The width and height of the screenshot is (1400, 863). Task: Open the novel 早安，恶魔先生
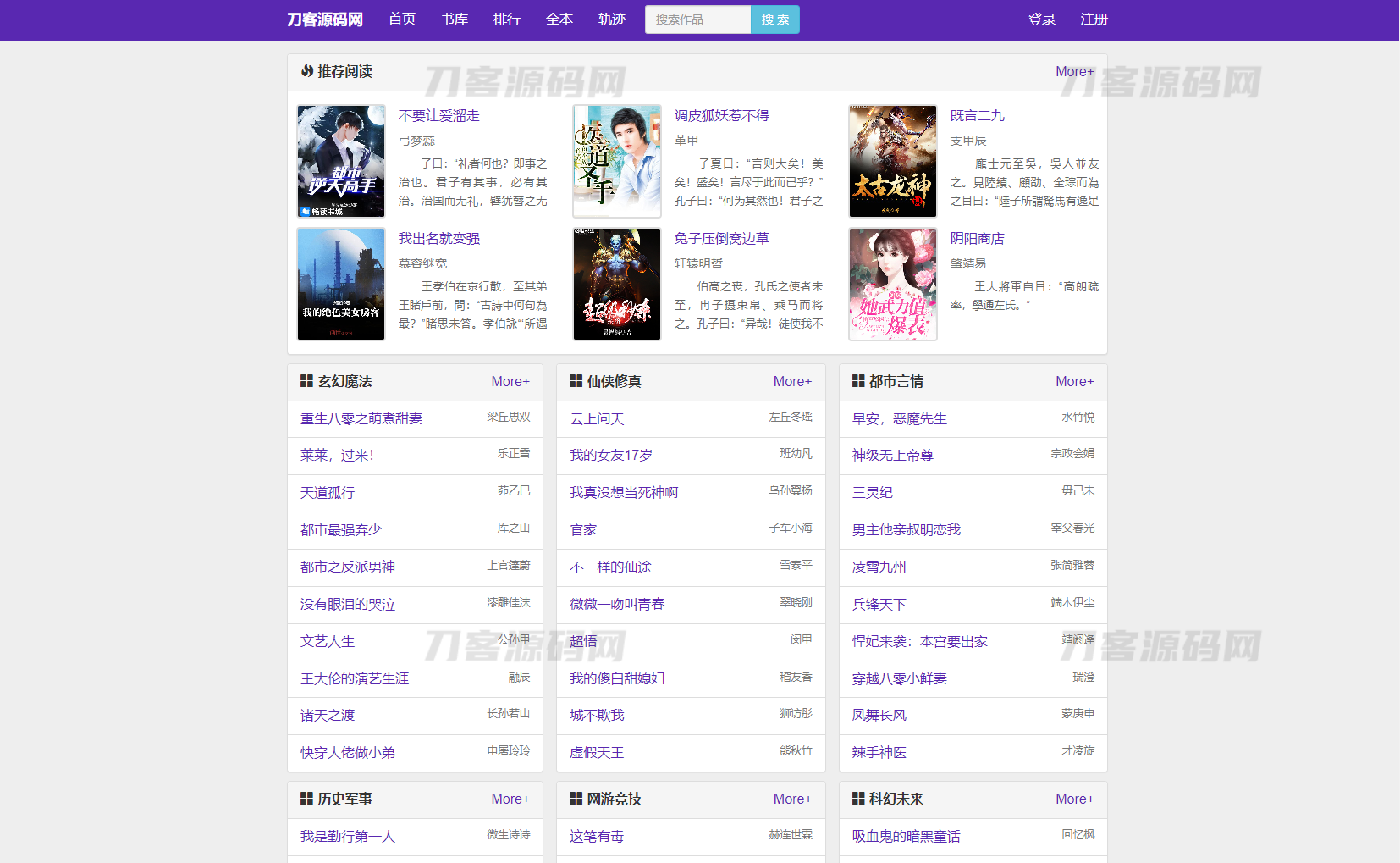point(900,418)
